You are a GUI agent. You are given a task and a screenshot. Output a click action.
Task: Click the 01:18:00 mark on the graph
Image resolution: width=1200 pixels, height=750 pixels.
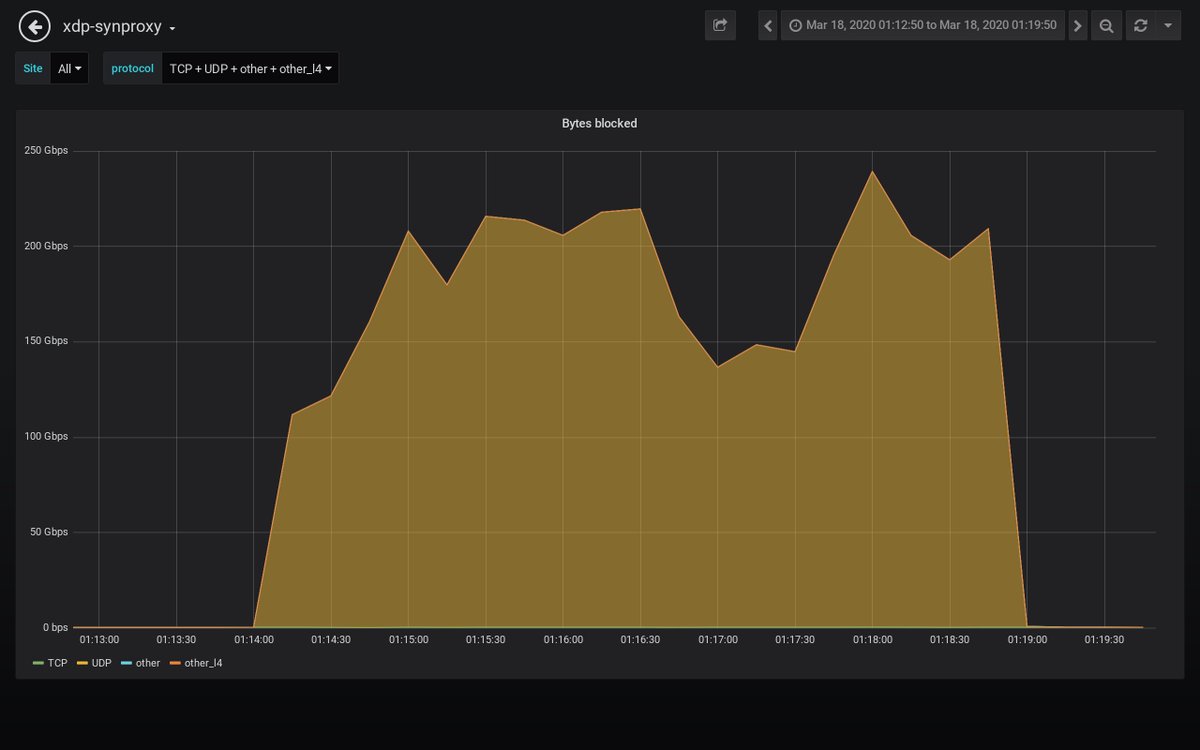tap(872, 639)
